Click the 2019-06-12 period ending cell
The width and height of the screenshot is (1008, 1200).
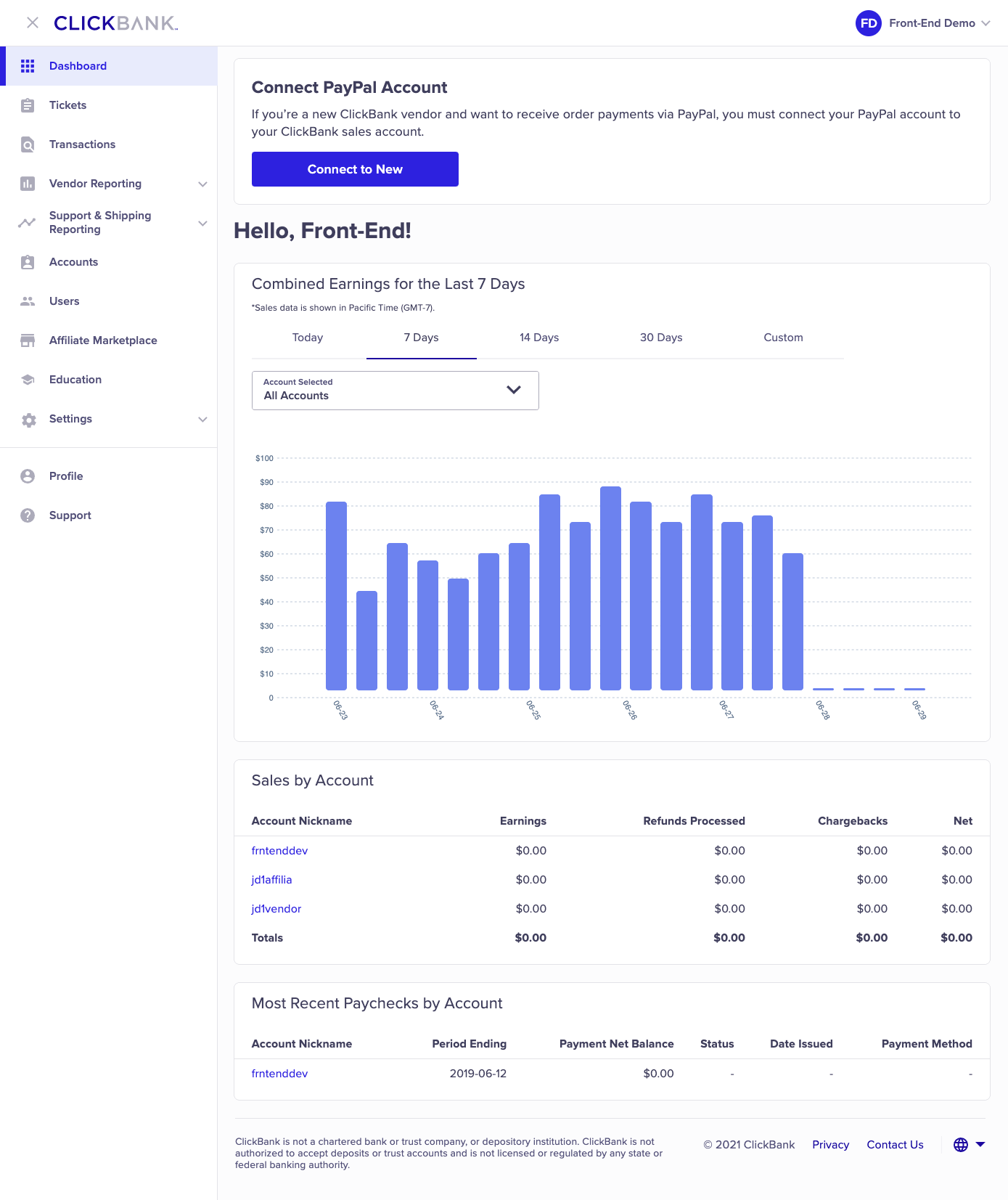478,1074
